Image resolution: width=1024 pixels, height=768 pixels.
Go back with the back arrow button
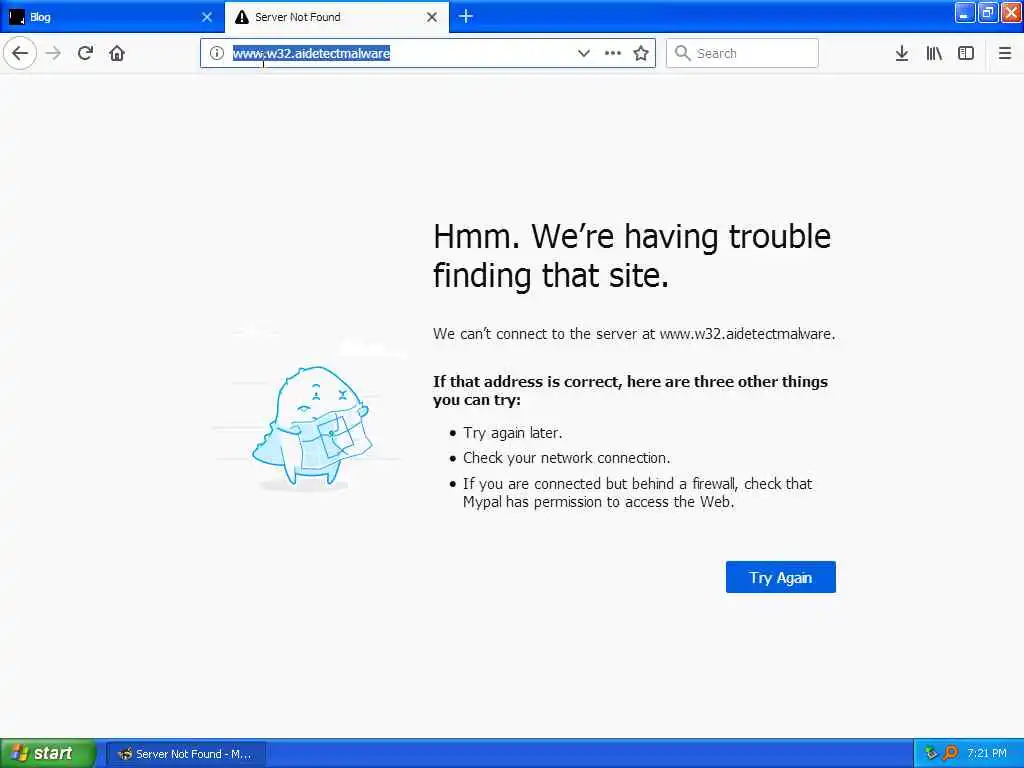pos(20,53)
